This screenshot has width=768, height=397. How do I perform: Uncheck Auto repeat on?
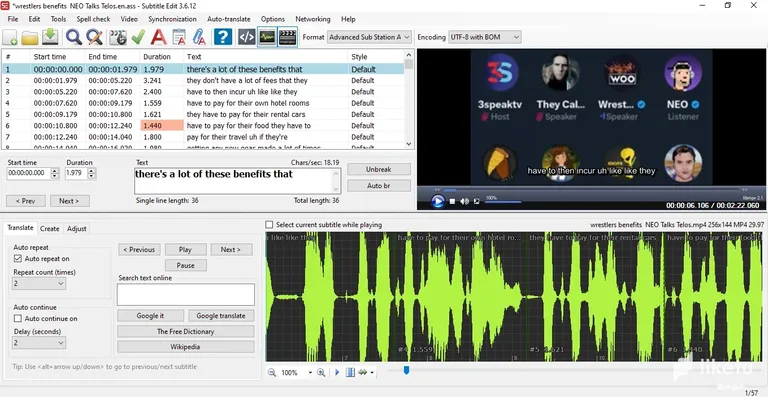(18, 258)
